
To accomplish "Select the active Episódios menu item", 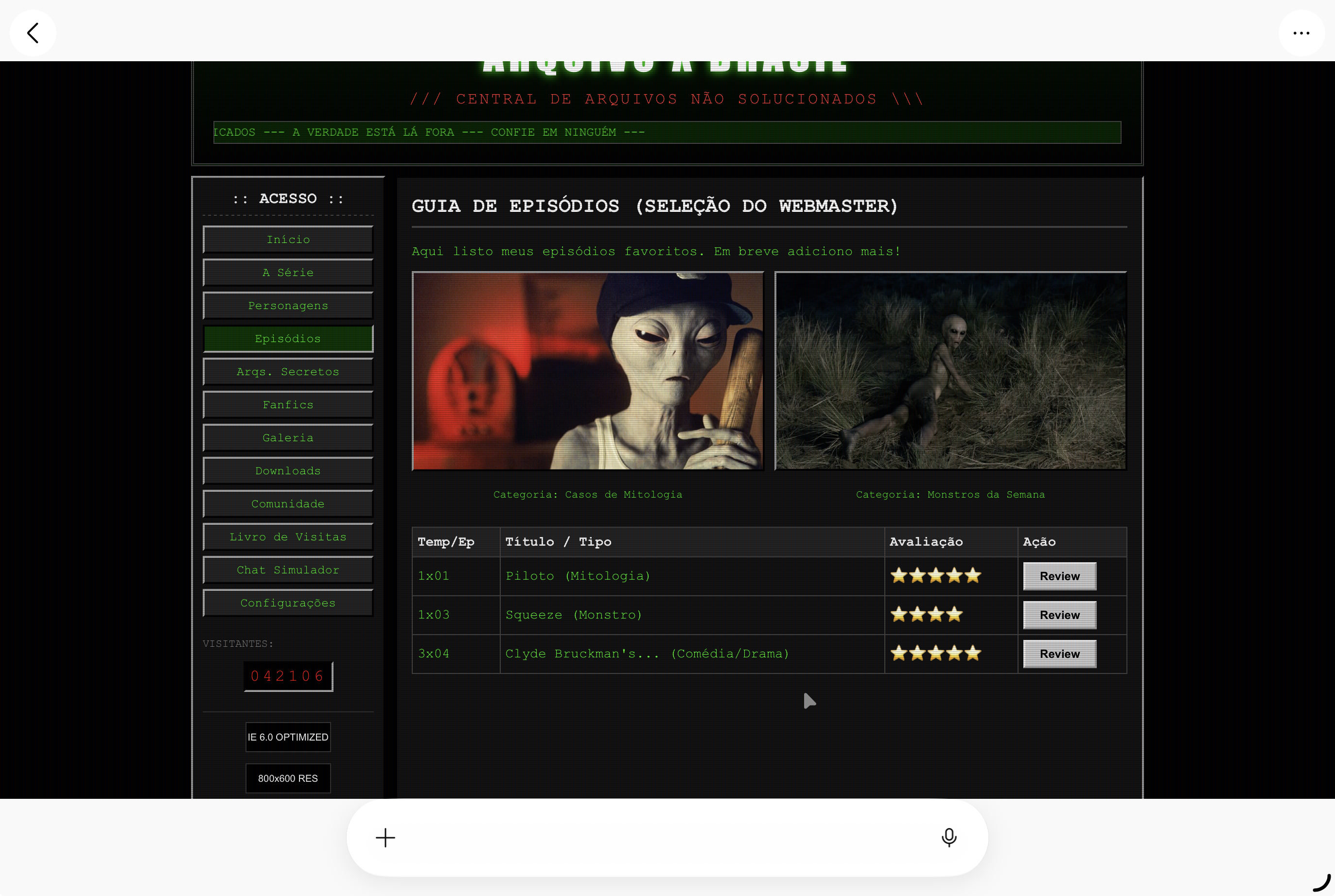I will pos(288,339).
